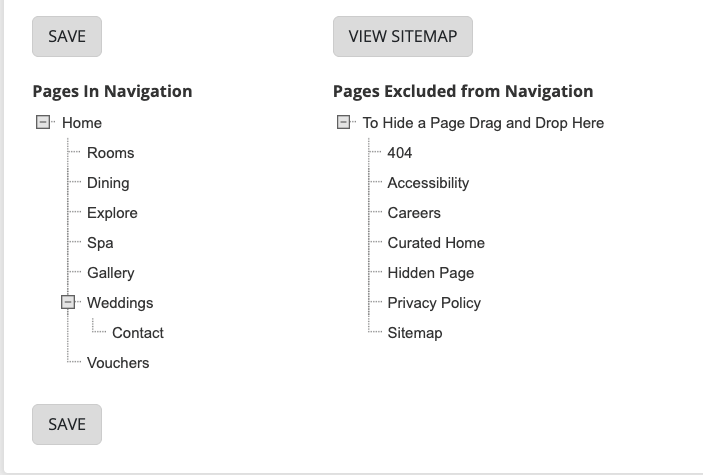Click the top SAVE button
This screenshot has width=703, height=475.
click(67, 37)
